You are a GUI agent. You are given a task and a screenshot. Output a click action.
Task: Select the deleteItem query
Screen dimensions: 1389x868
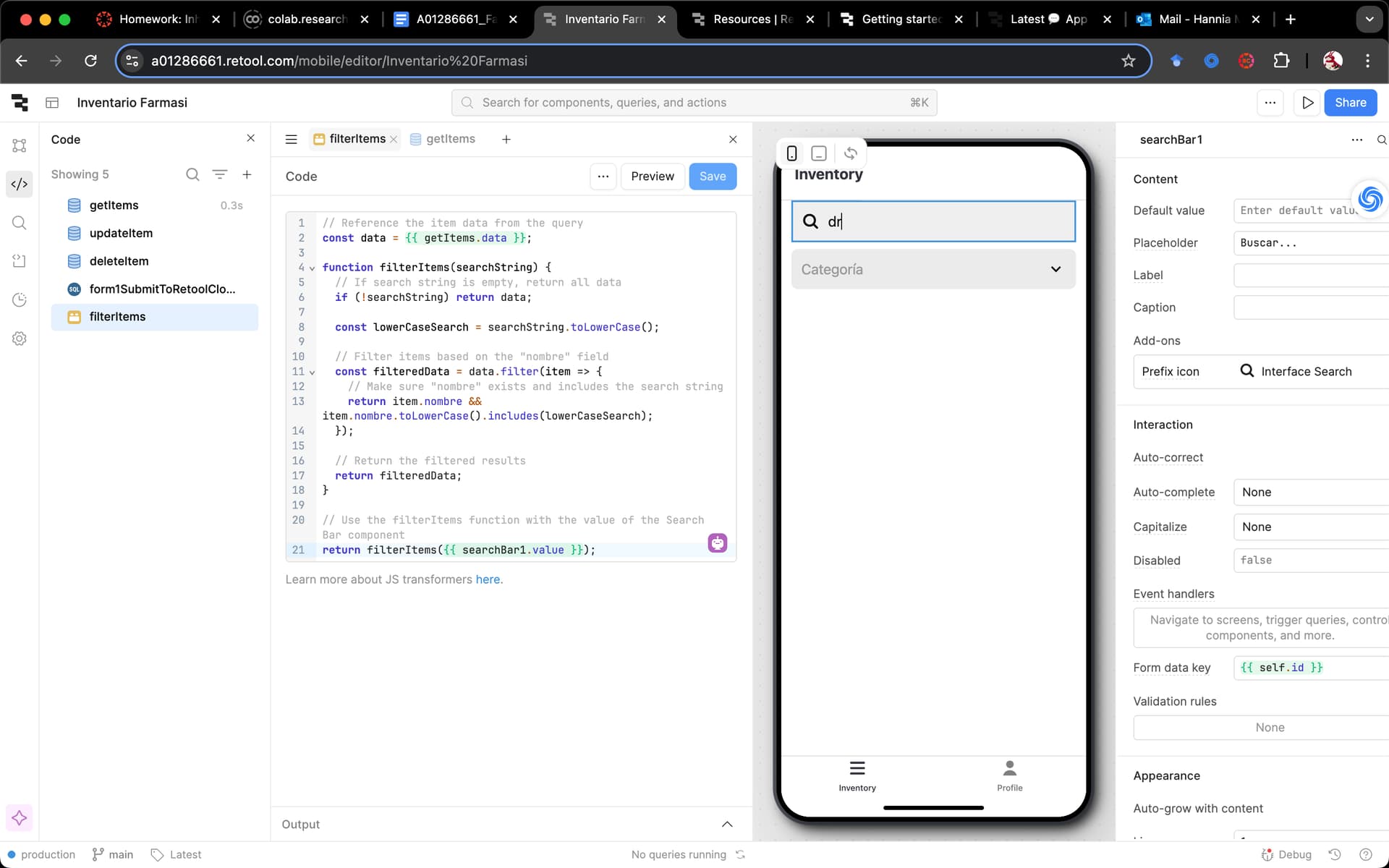[155, 261]
